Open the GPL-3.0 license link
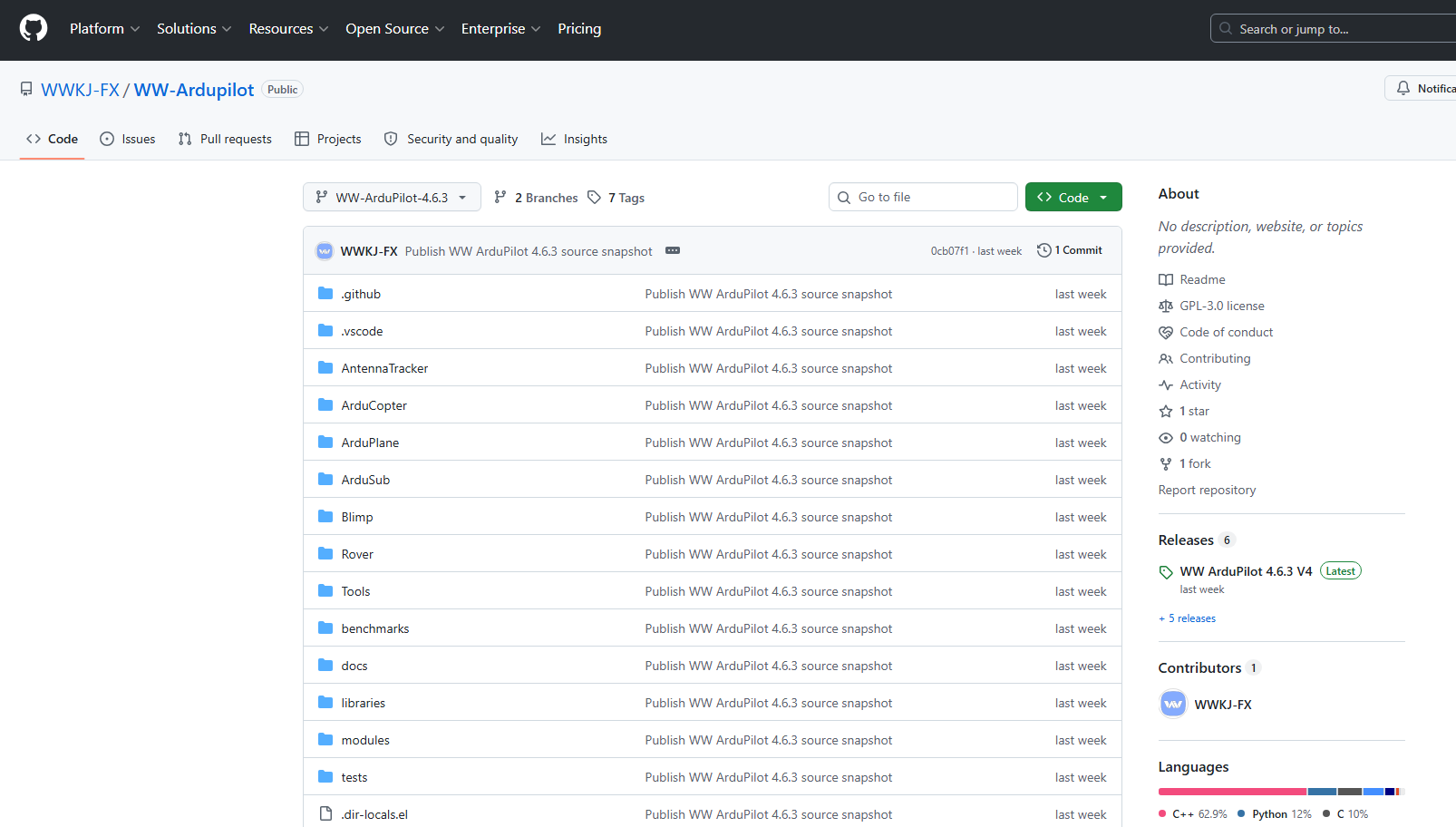The image size is (1456, 827). pos(1211,306)
